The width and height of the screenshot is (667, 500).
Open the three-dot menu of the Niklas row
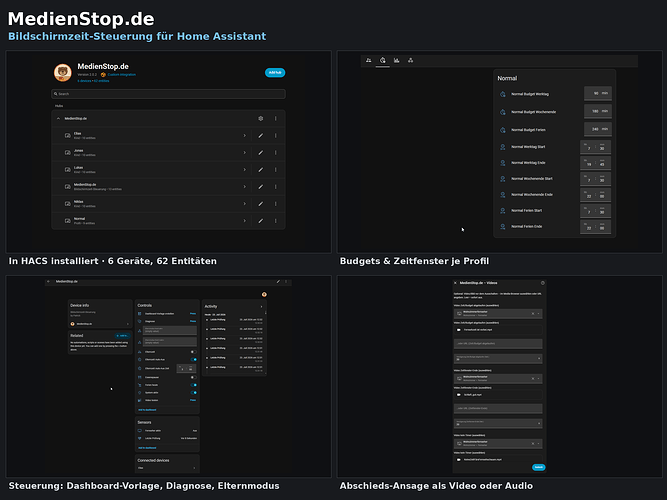click(276, 203)
